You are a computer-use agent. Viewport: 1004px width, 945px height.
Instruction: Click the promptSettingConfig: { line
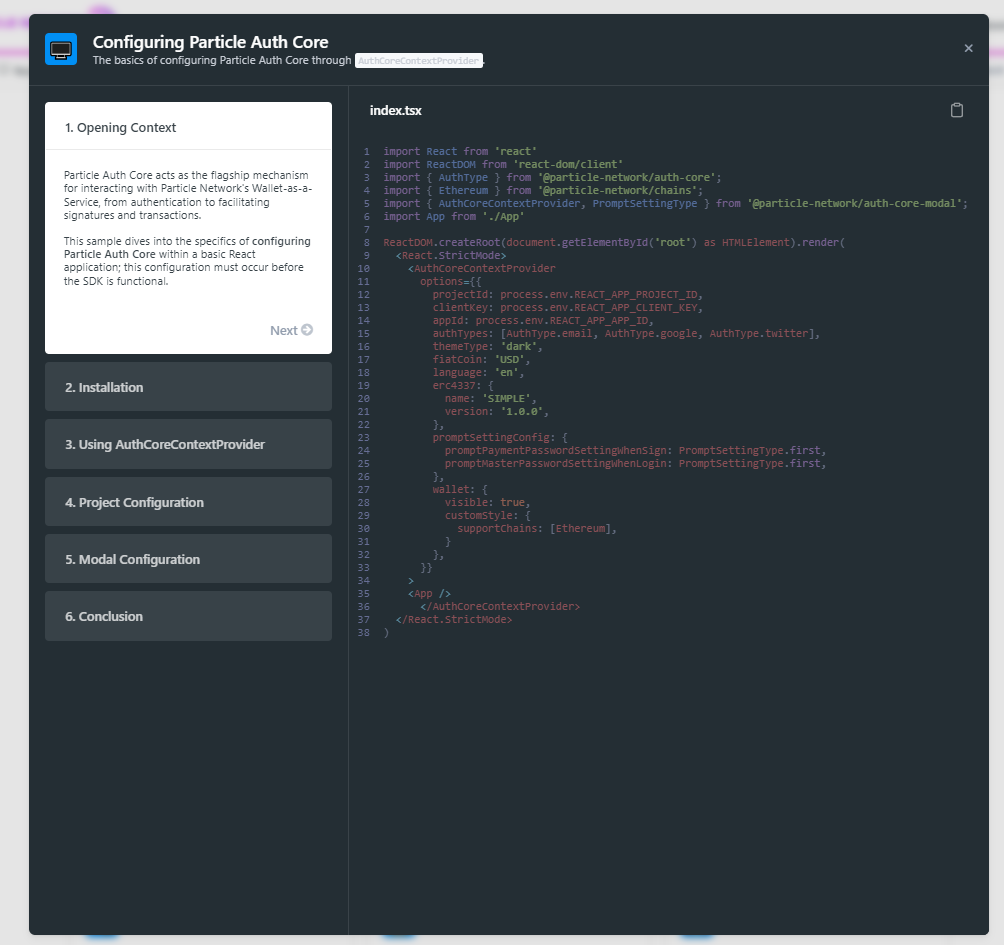click(500, 437)
